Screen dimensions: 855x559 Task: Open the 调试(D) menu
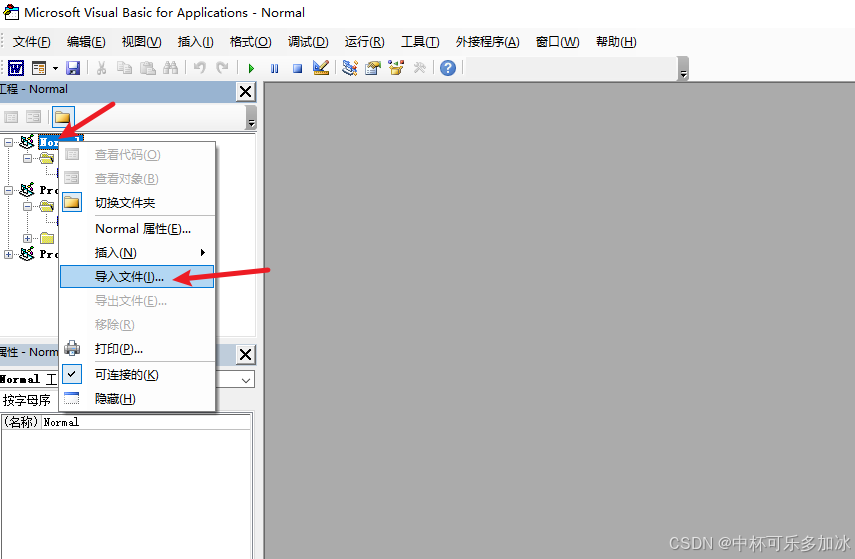tap(308, 42)
